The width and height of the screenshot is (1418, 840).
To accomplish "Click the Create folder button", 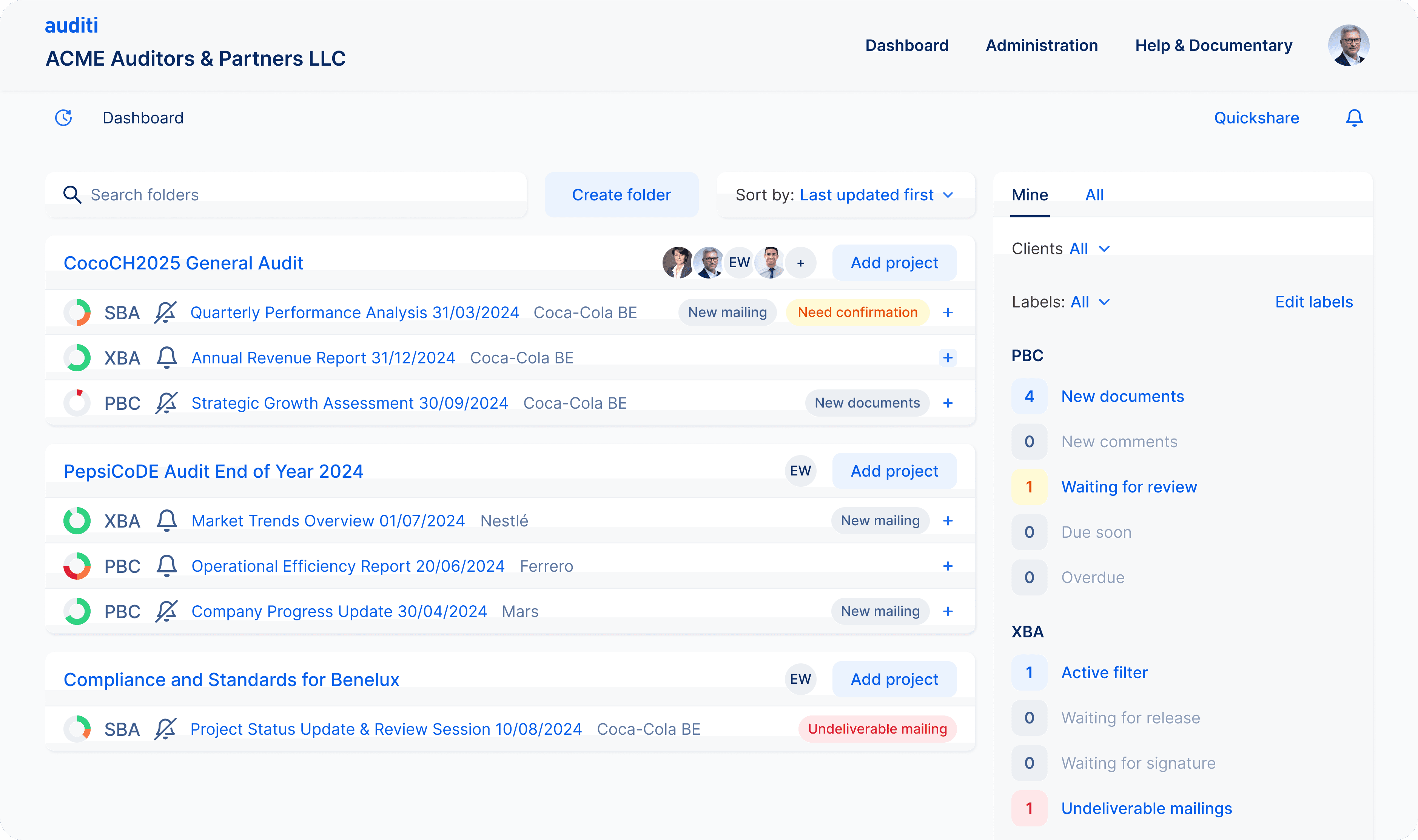I will pos(621,195).
